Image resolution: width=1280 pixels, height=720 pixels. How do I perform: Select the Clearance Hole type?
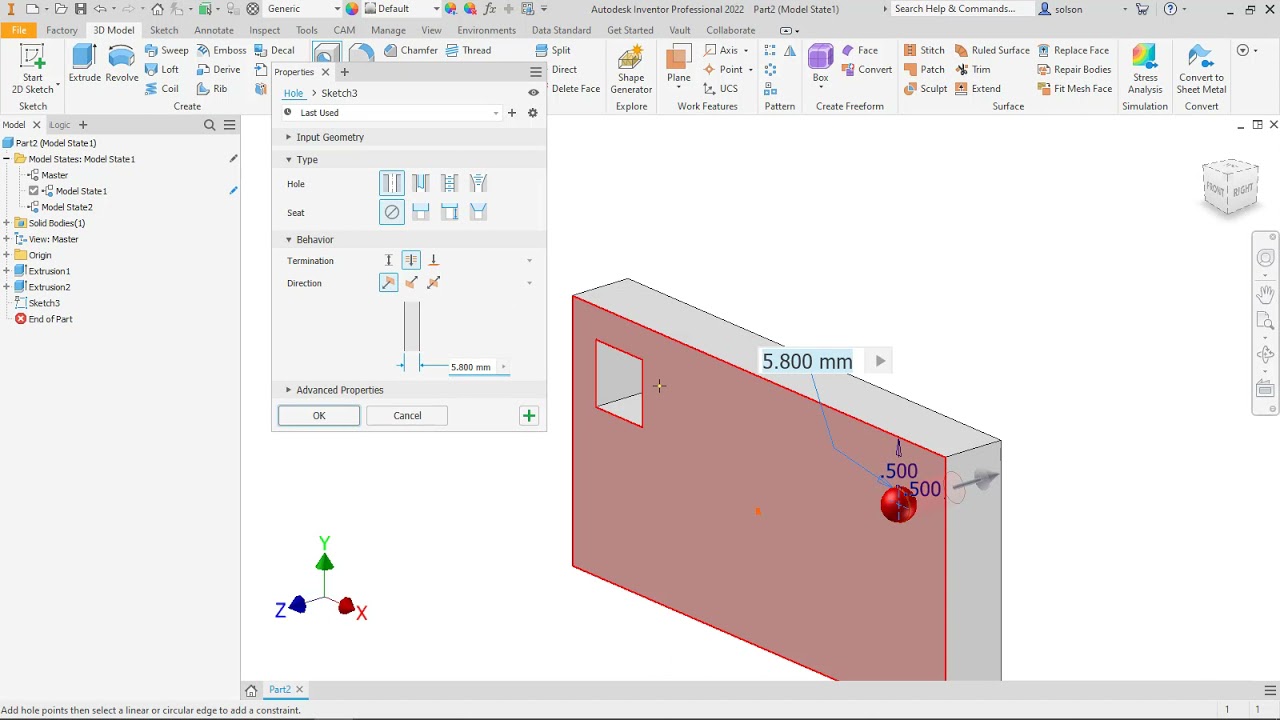click(421, 183)
